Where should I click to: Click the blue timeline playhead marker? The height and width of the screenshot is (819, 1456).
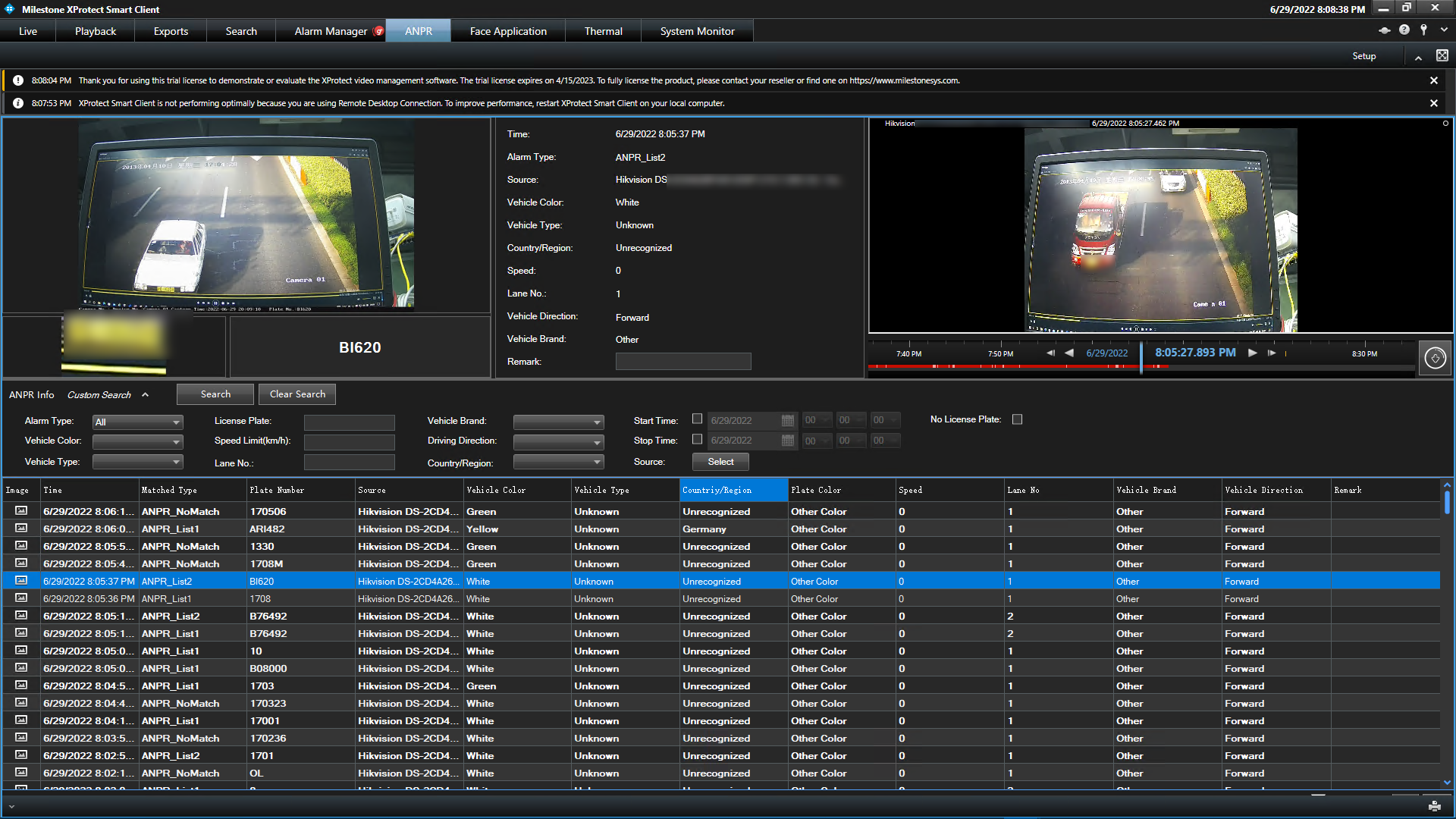(1141, 358)
